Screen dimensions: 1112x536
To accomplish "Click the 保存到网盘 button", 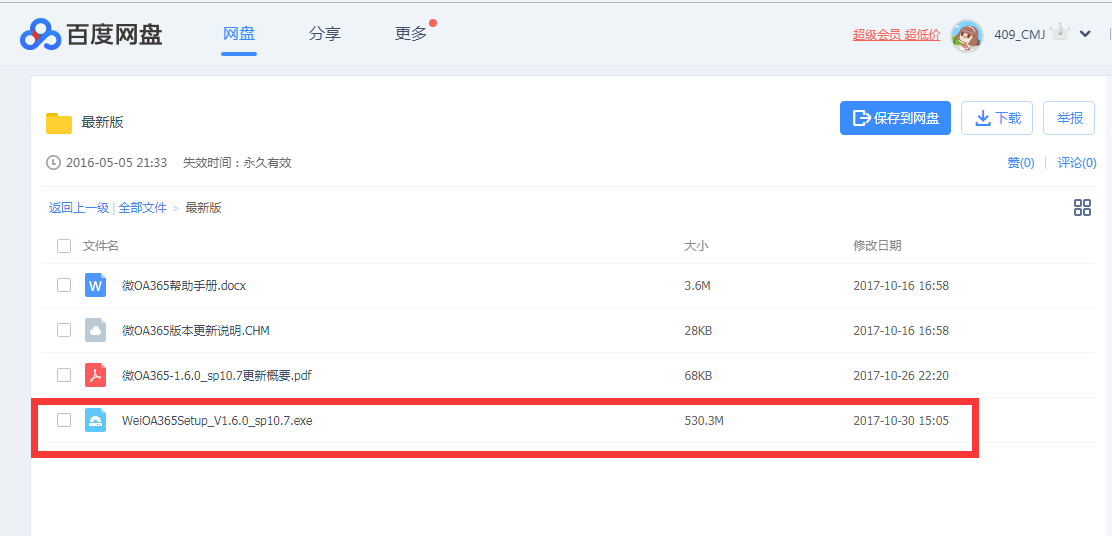I will pyautogui.click(x=895, y=118).
